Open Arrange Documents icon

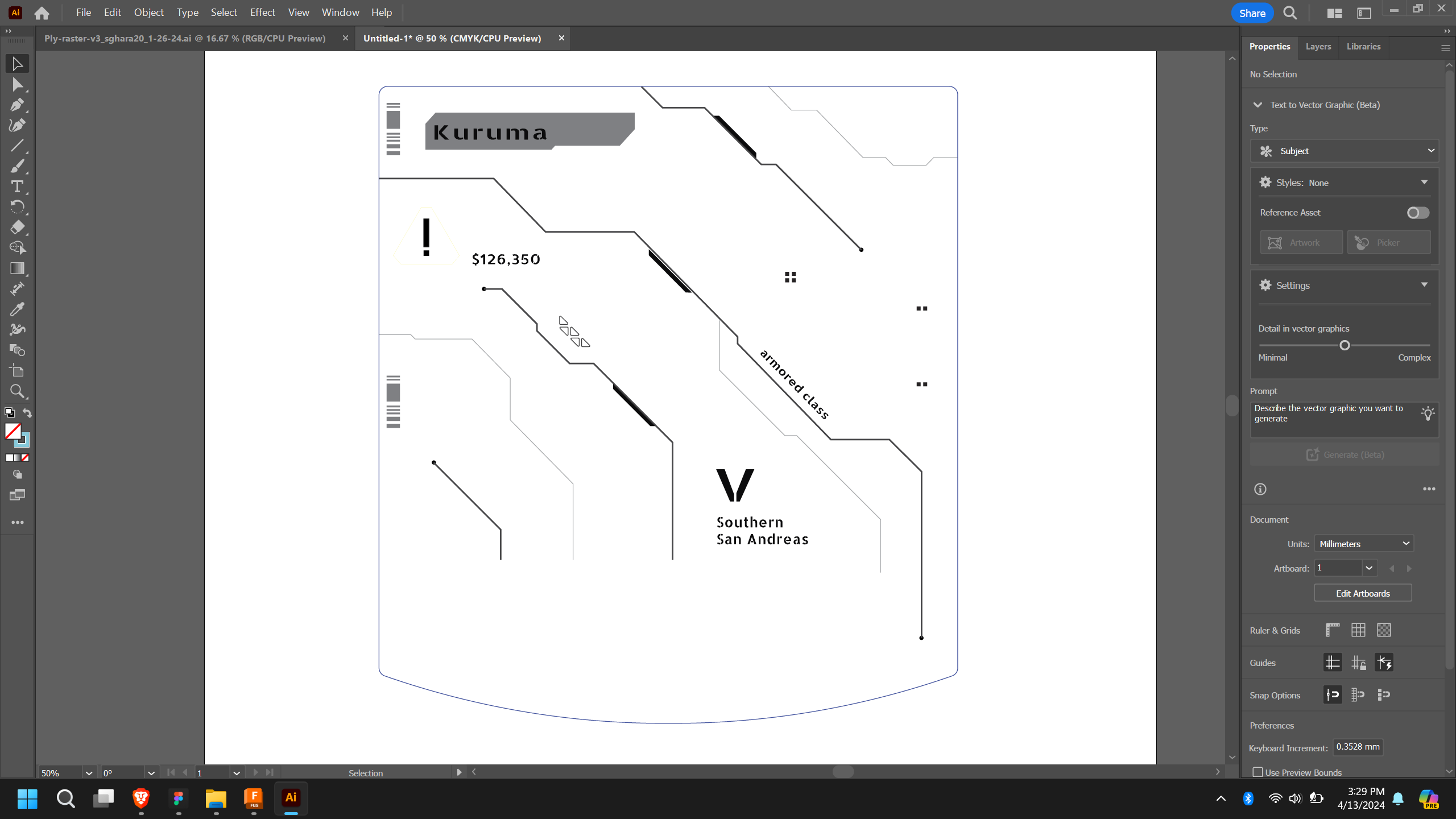tap(1334, 13)
